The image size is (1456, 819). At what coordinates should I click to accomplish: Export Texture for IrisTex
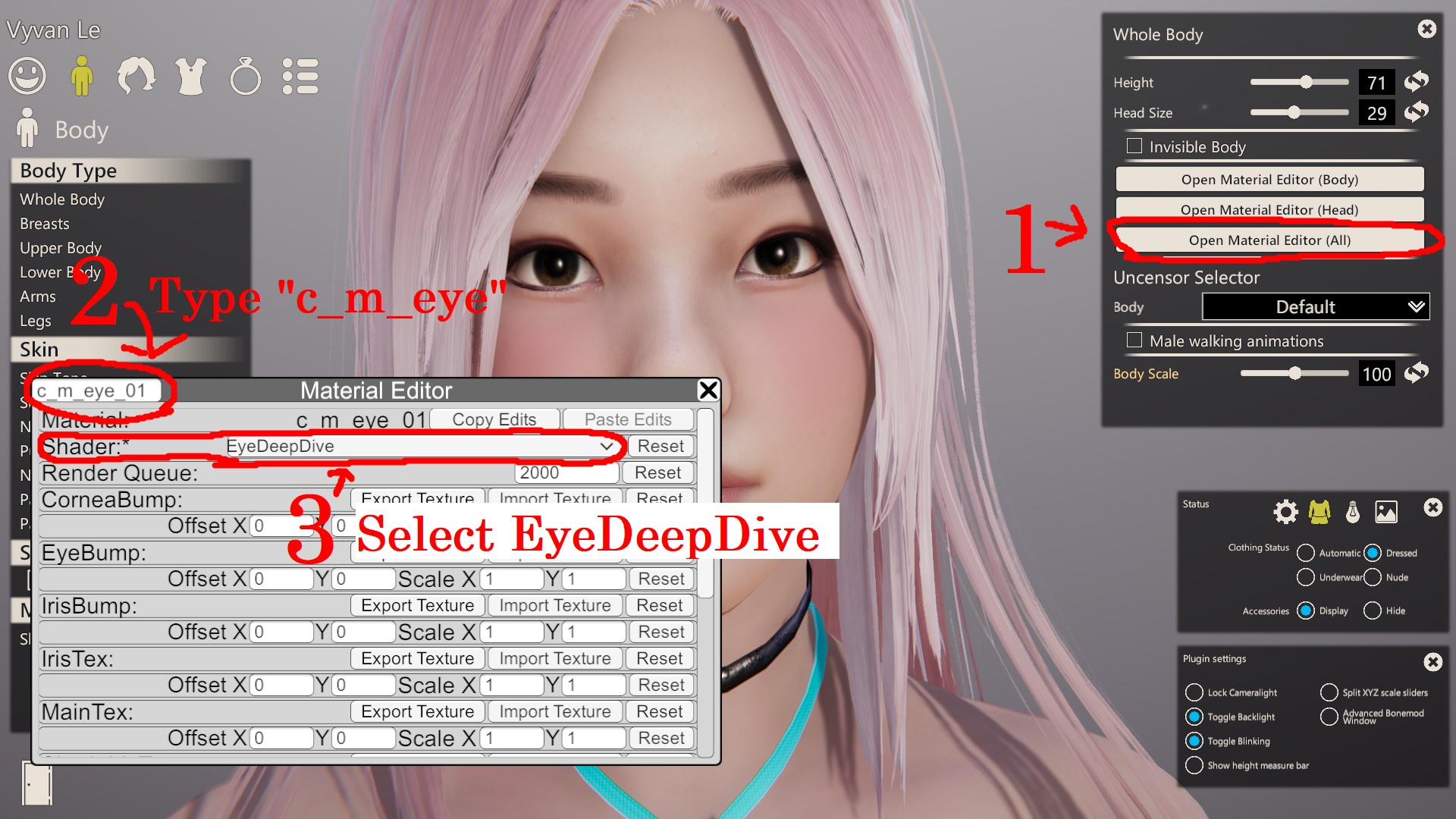(417, 658)
